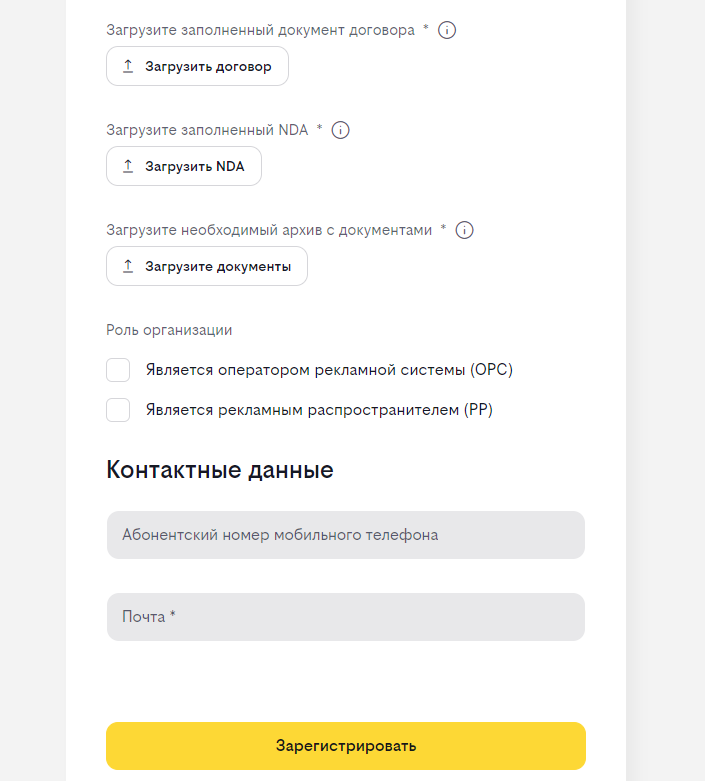Click info icon beside documents archive label
Image resolution: width=705 pixels, height=781 pixels.
[x=464, y=231]
